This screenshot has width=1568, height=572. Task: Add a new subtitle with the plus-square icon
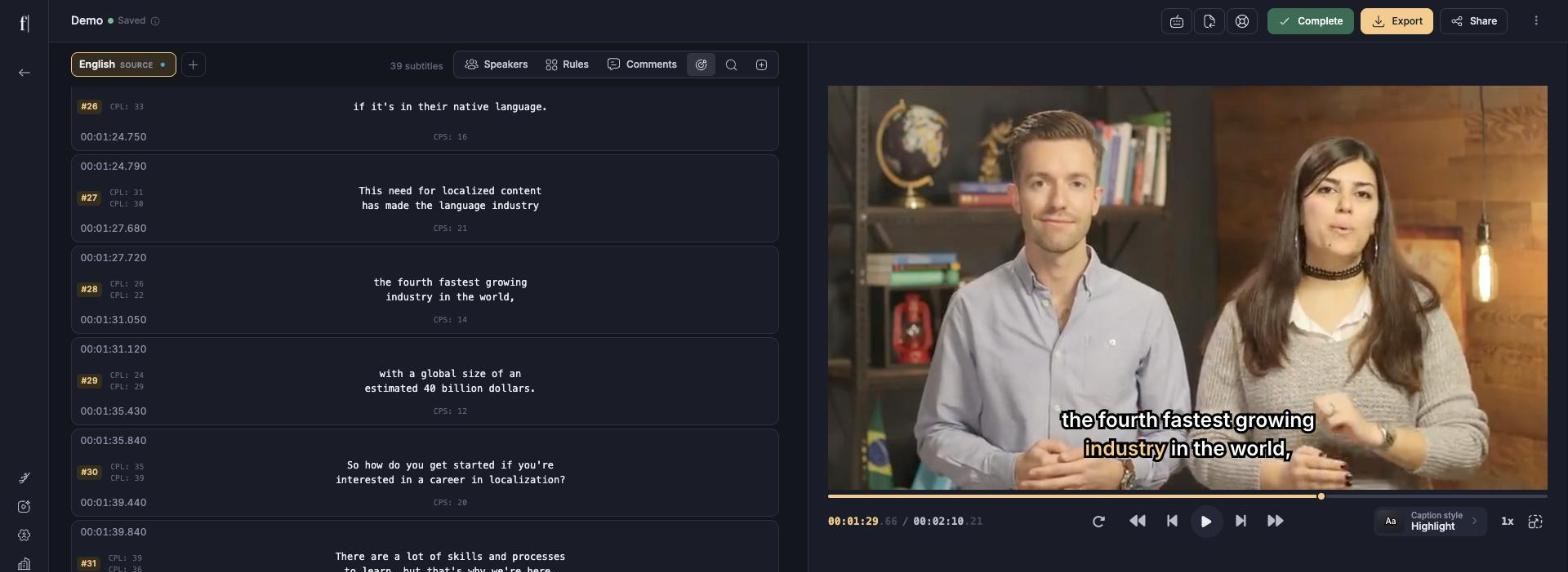[761, 65]
